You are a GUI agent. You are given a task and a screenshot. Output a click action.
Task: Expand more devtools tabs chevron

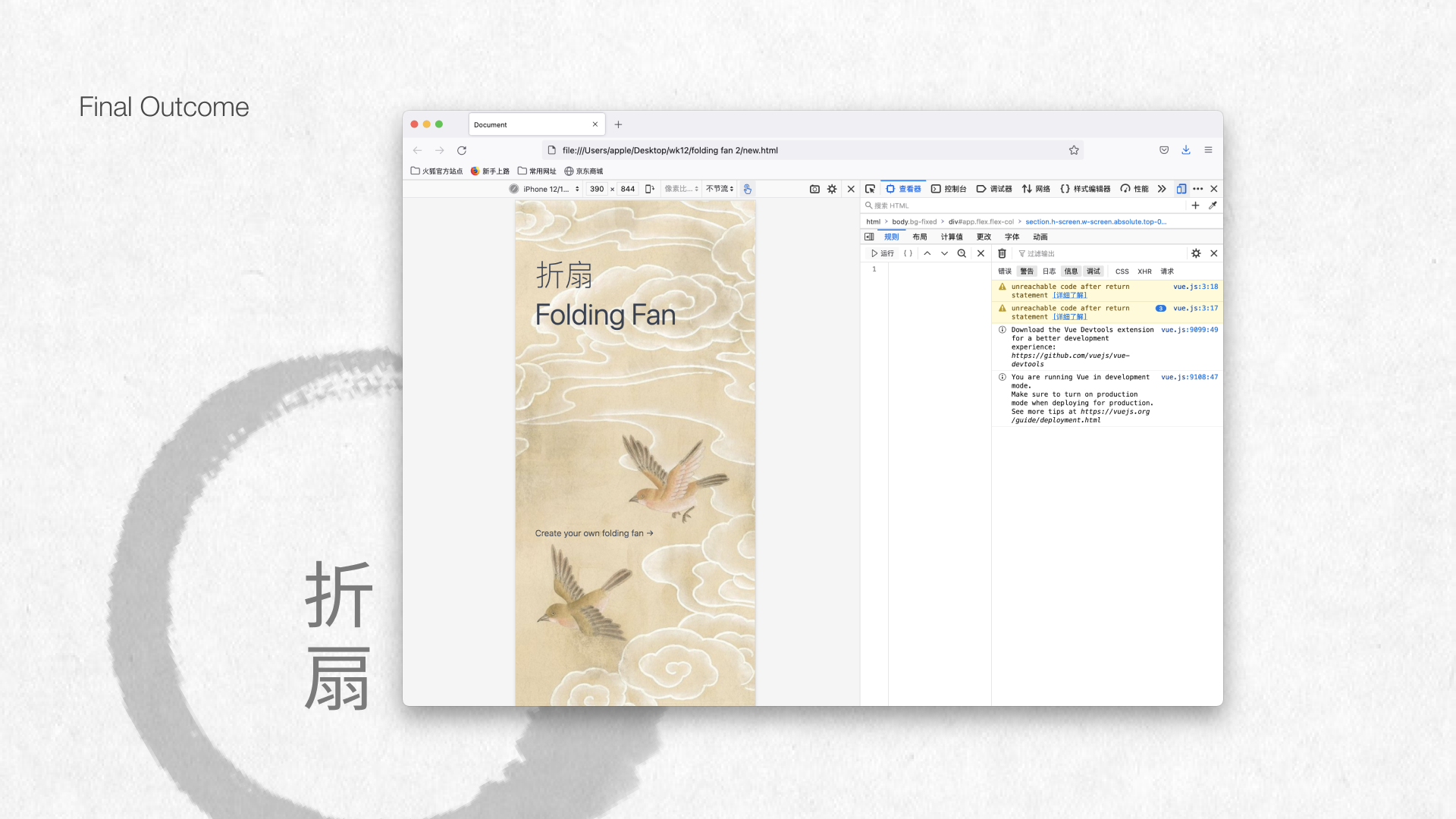click(x=1162, y=189)
